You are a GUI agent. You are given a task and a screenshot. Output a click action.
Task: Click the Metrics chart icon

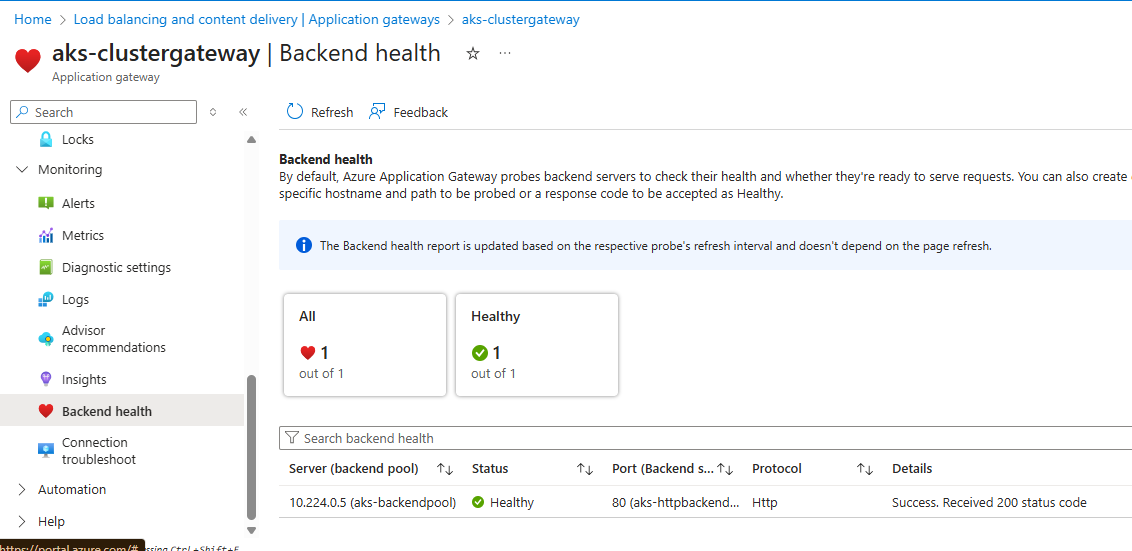[x=46, y=235]
